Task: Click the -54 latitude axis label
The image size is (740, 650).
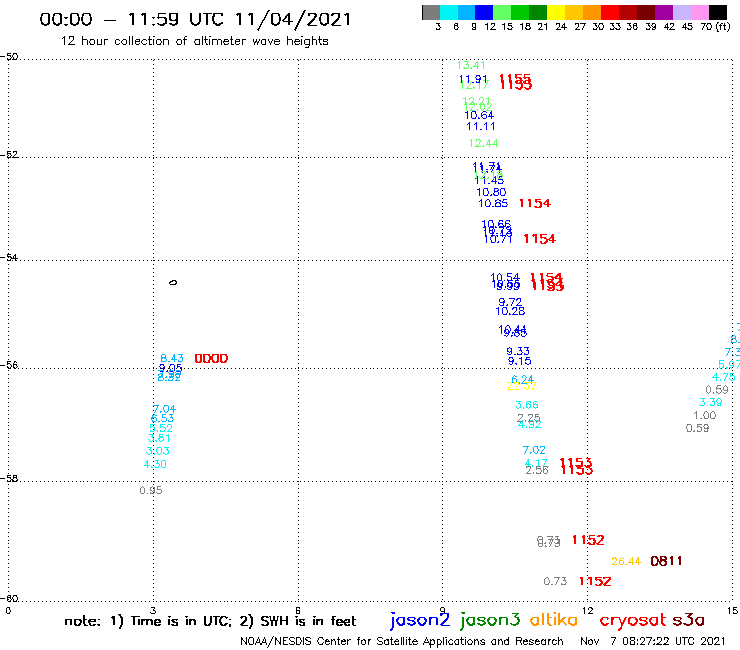Action: click(9, 257)
